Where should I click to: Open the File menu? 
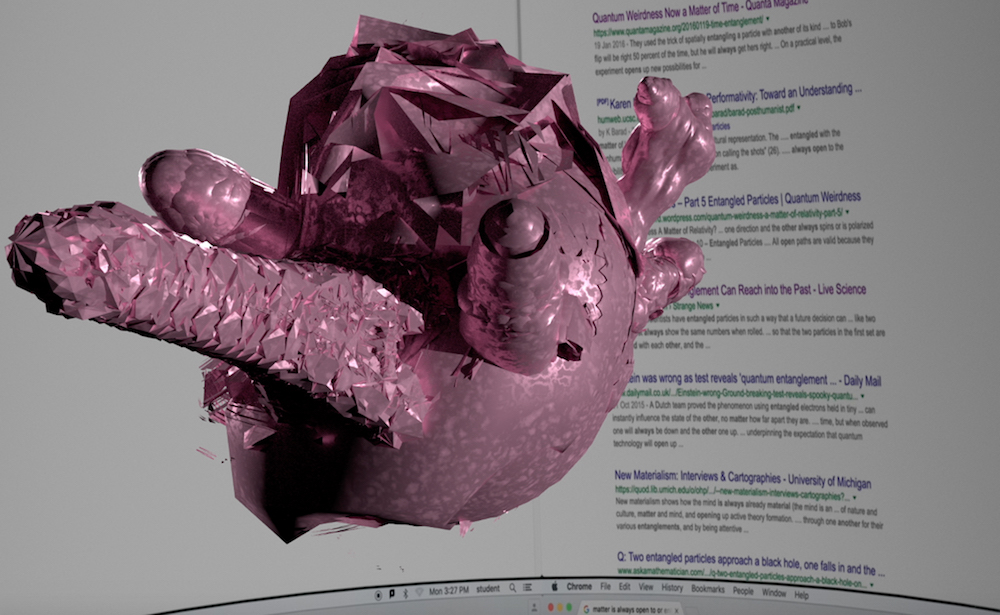click(605, 586)
